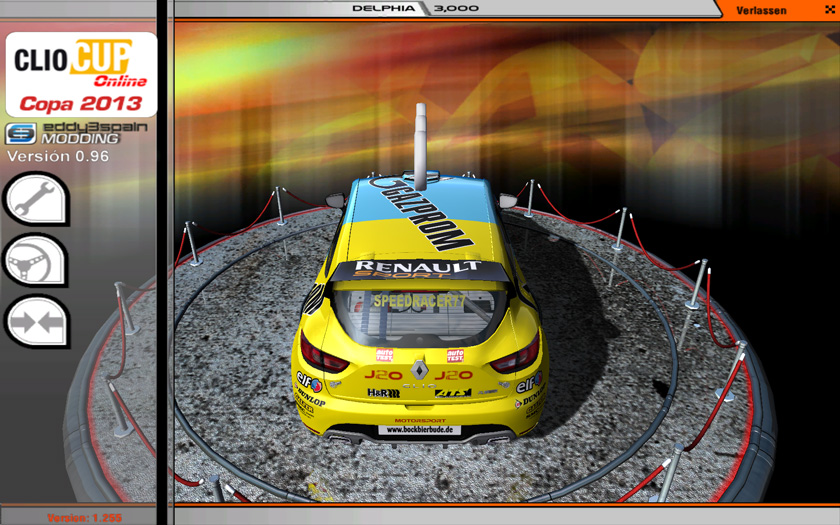The image size is (840, 525).
Task: Click the antenna on the car roof
Action: pyautogui.click(x=421, y=143)
